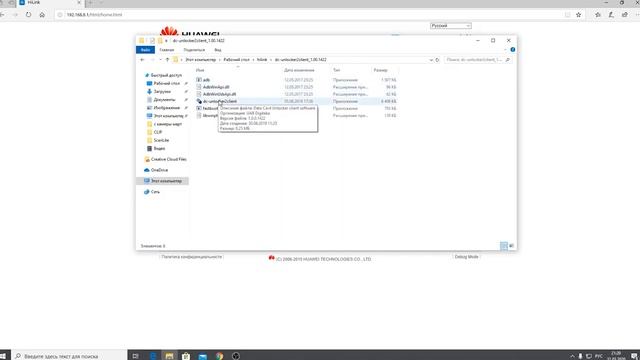
Task: Open Mail app from the taskbar
Action: coord(202,356)
